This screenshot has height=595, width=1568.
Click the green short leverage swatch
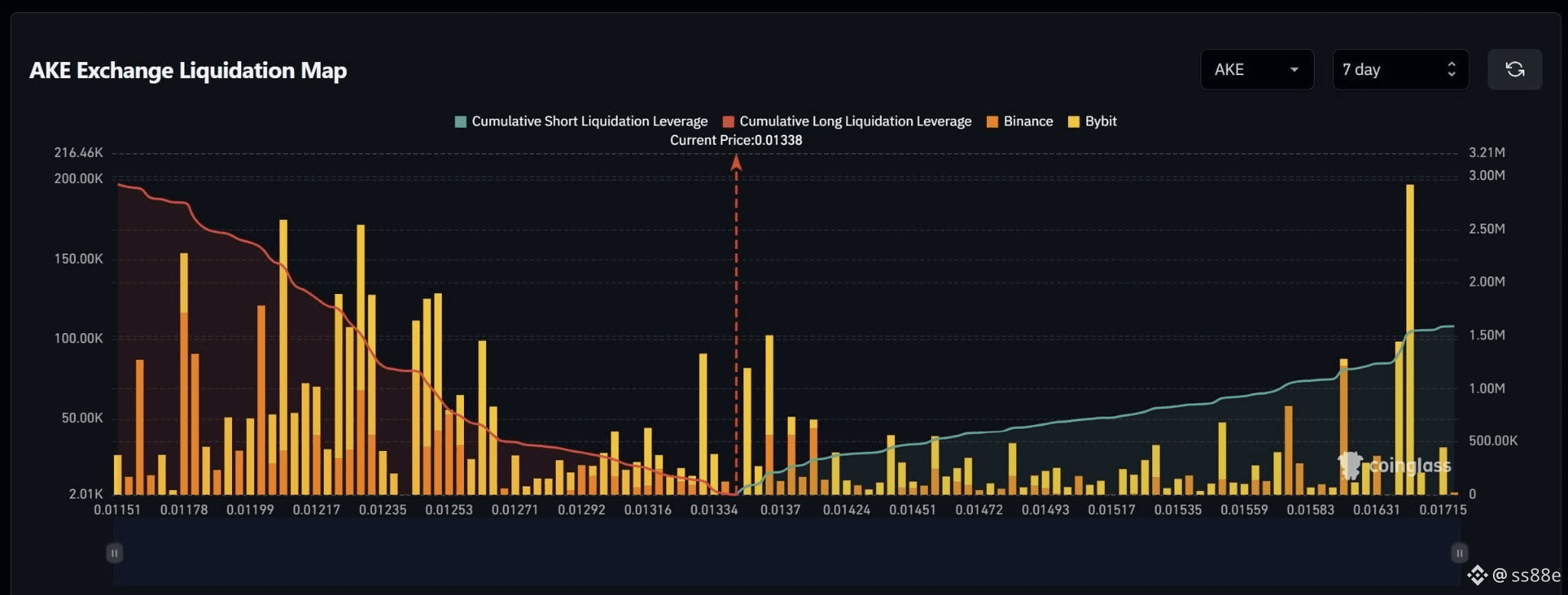(461, 122)
